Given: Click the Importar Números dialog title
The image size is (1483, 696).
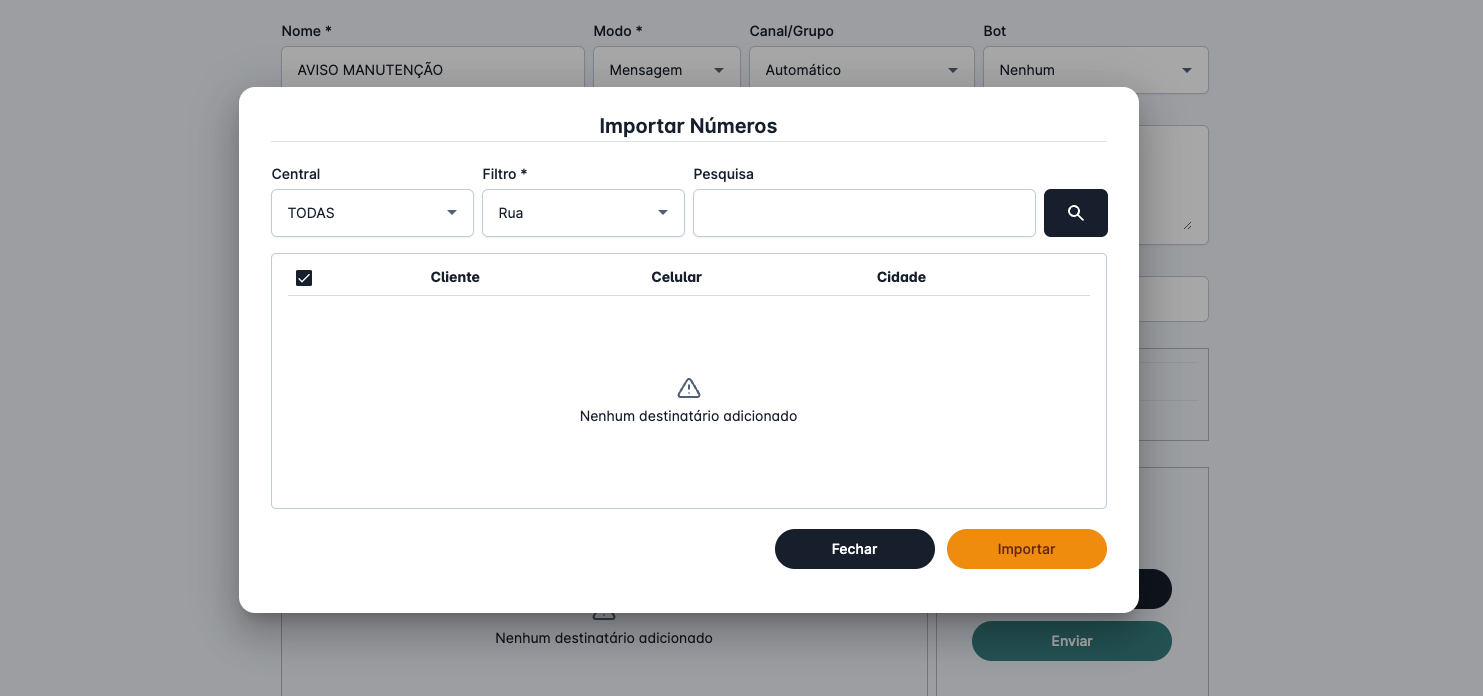Looking at the screenshot, I should click(x=688, y=126).
